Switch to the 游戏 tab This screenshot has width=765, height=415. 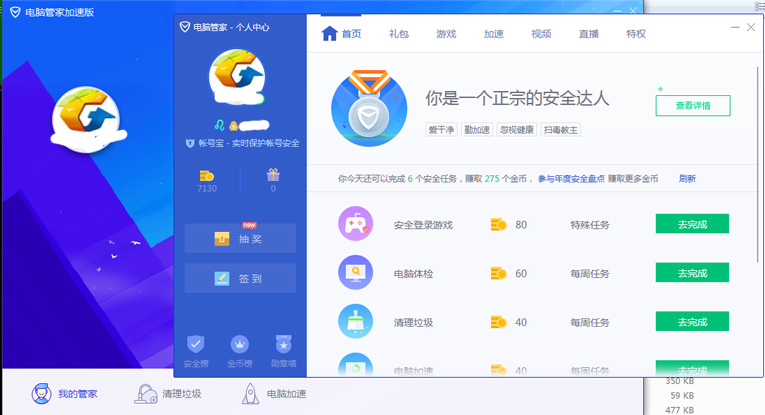point(446,34)
